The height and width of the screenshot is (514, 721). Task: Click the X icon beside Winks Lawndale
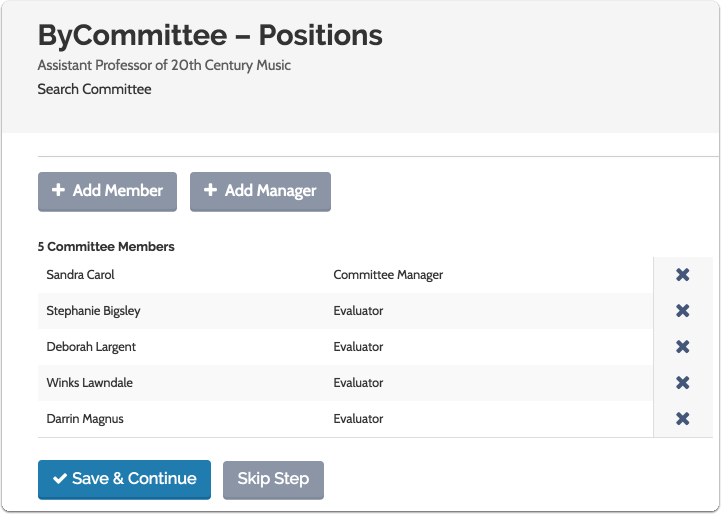coord(682,383)
